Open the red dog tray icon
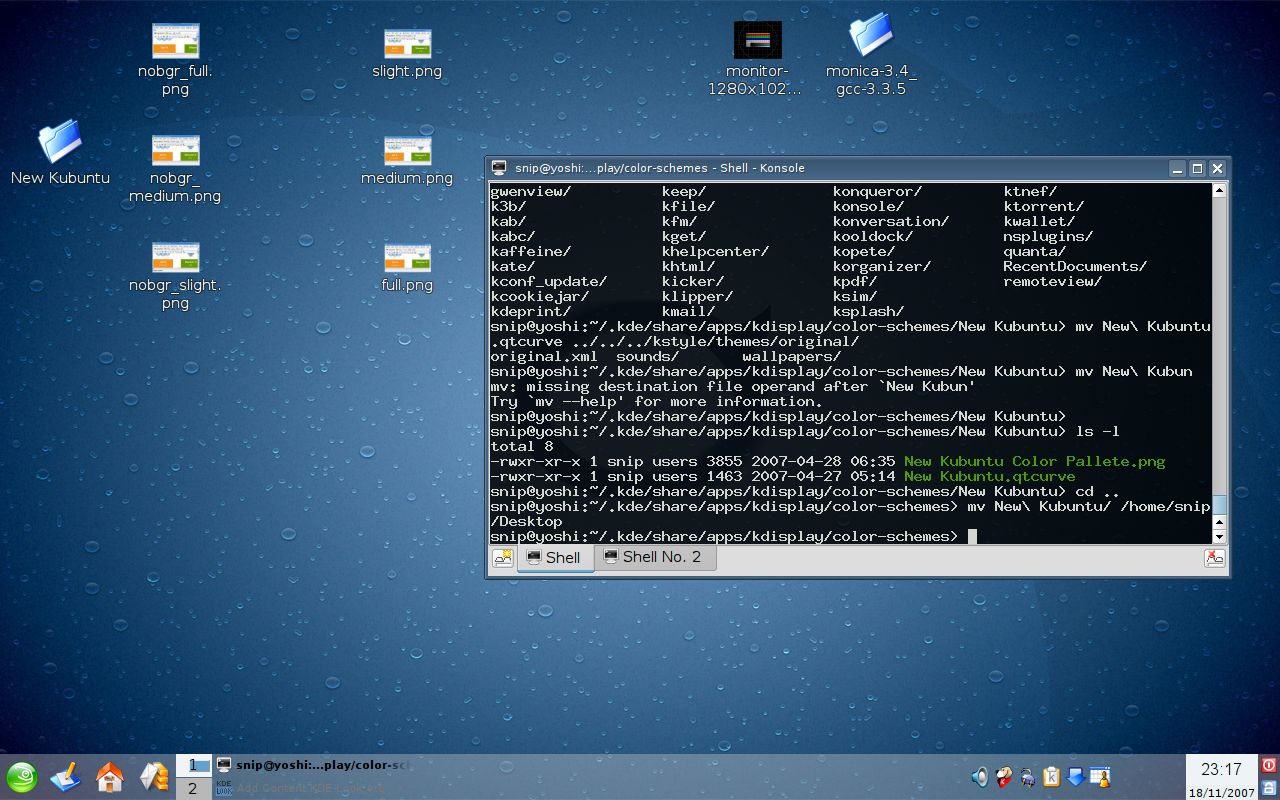 1004,777
